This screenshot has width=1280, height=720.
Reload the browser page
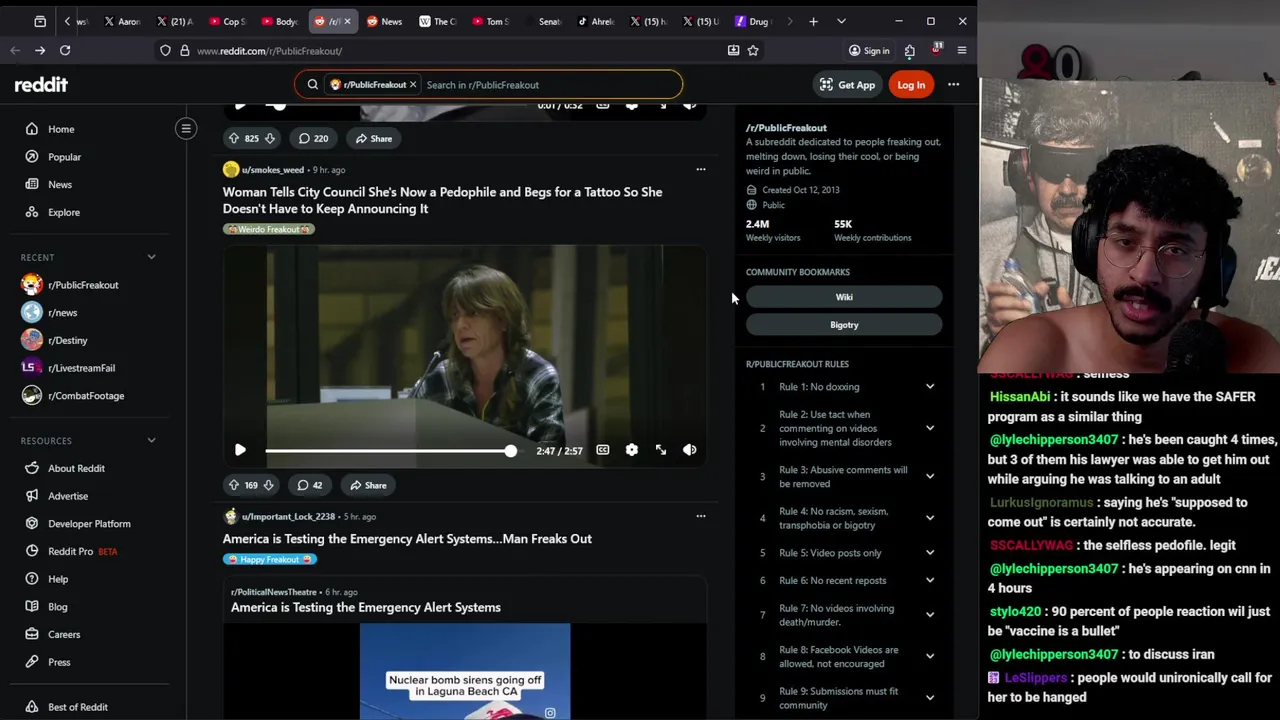65,50
